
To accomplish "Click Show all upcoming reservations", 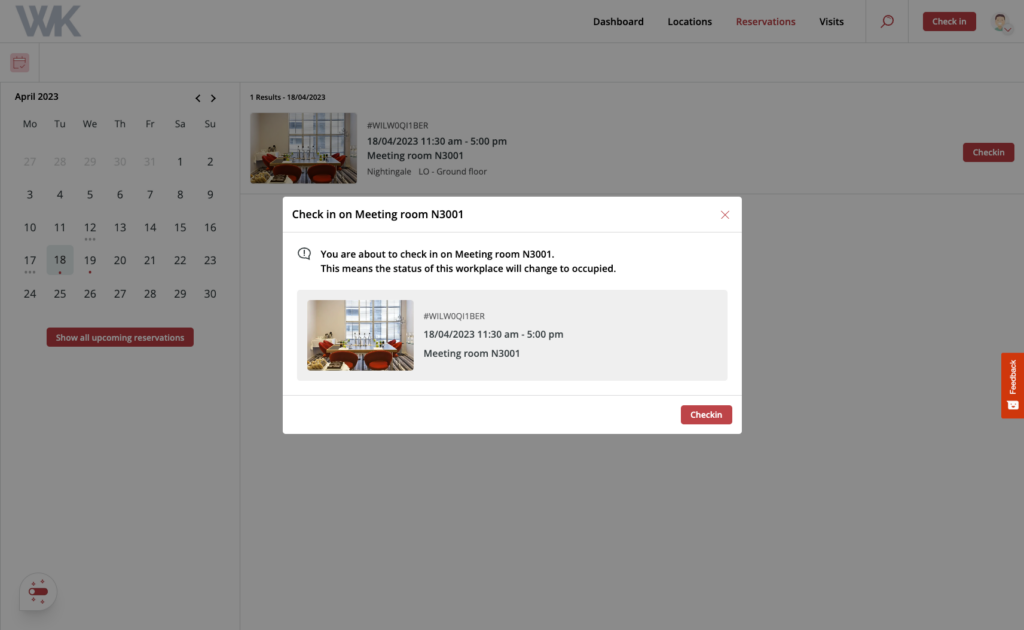I will pyautogui.click(x=119, y=337).
